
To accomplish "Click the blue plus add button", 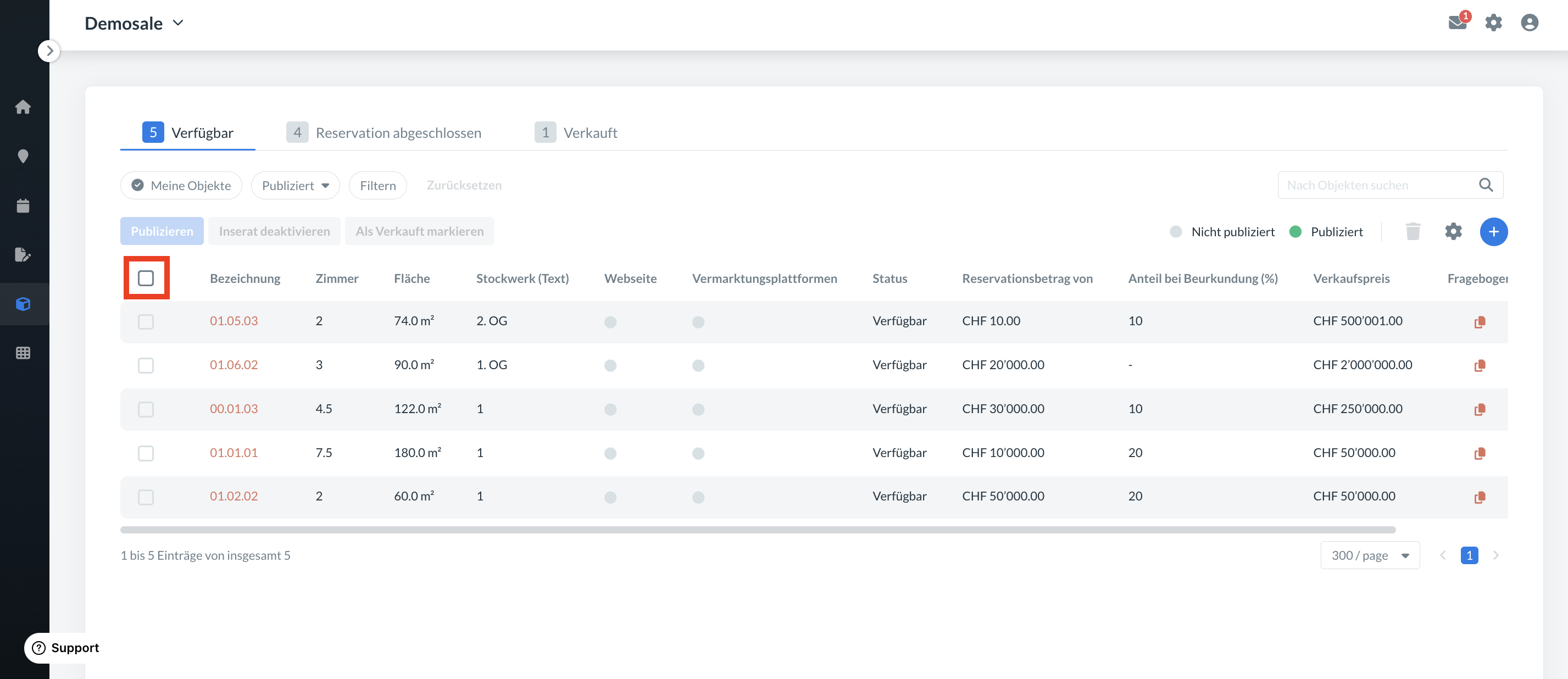I will [x=1493, y=232].
